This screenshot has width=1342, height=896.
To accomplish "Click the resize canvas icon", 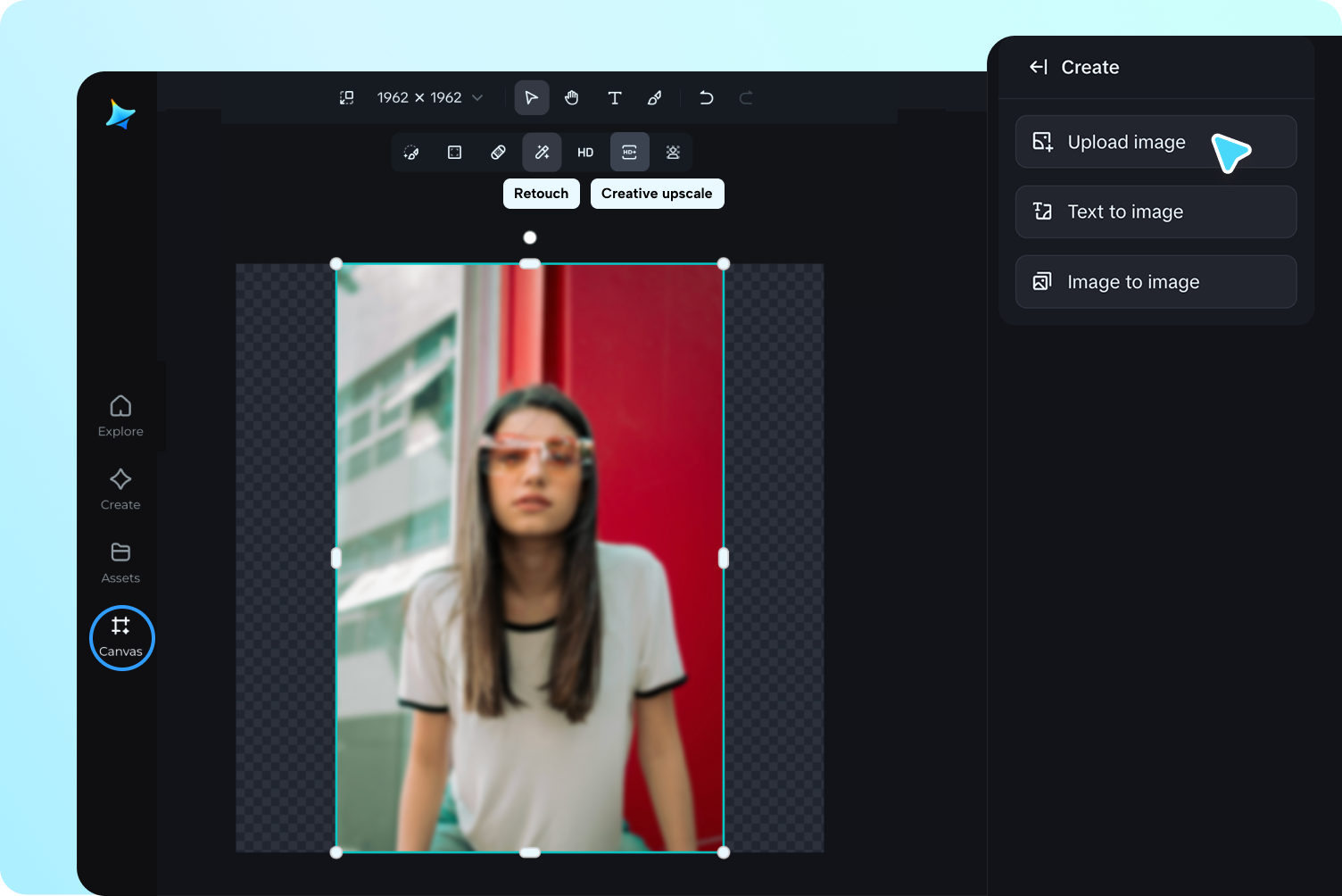I will point(347,97).
